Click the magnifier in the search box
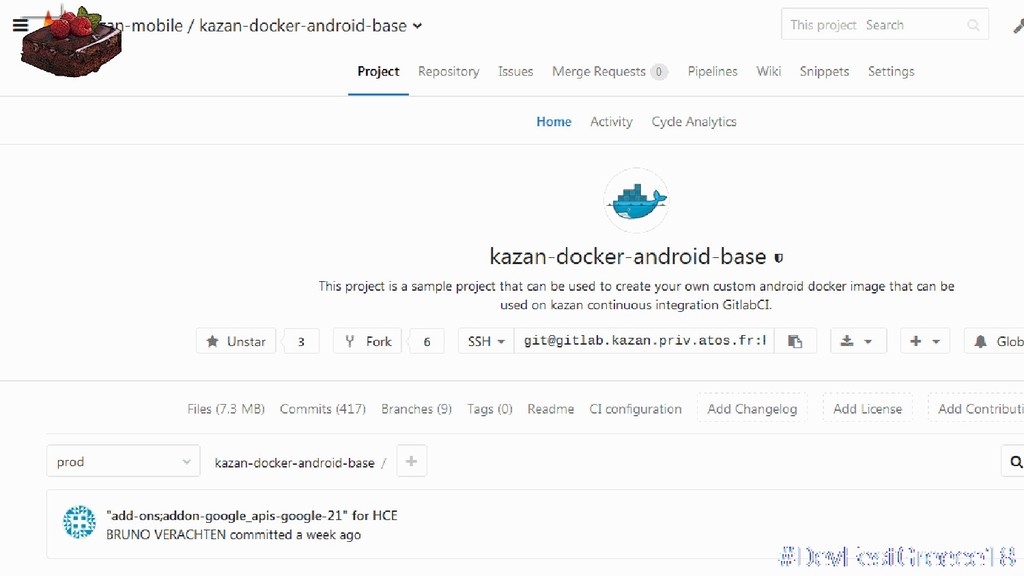The height and width of the screenshot is (576, 1024). point(973,25)
